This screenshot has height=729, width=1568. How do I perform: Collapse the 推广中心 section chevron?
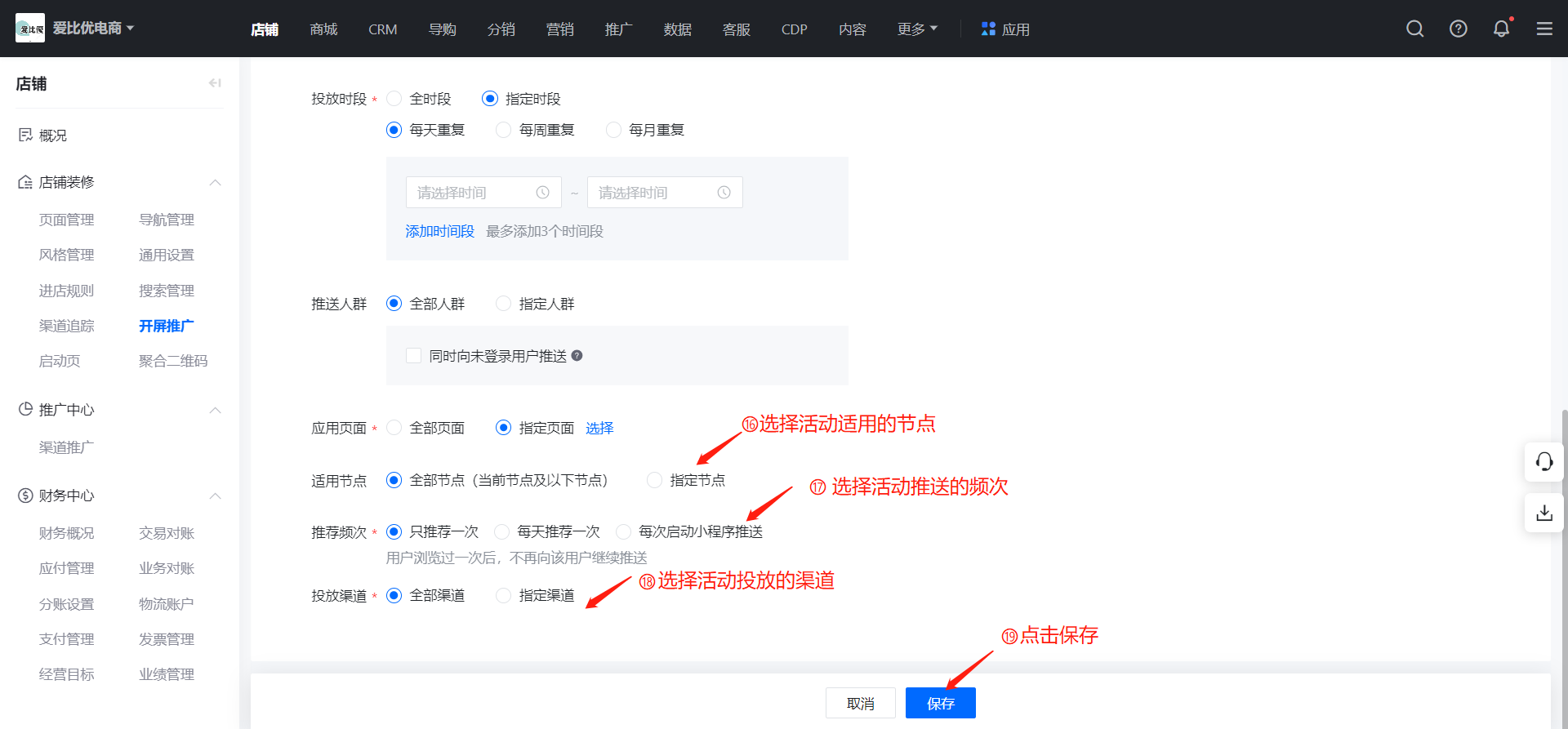click(215, 410)
